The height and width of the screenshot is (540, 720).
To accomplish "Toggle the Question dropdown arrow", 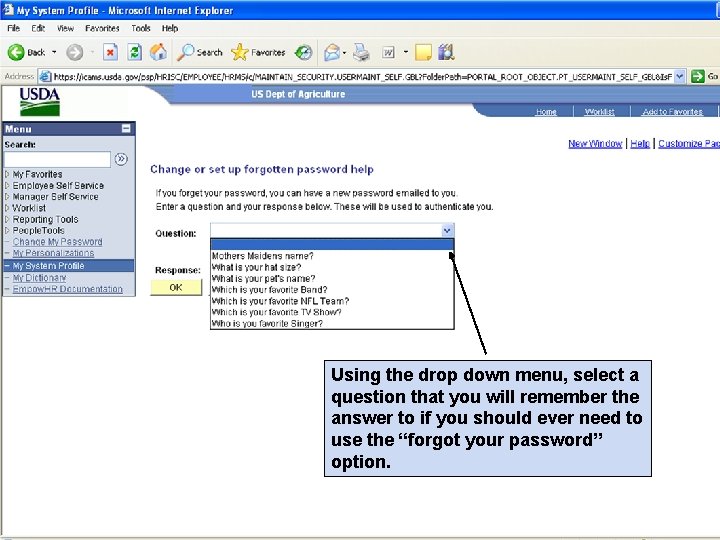I will pos(447,231).
